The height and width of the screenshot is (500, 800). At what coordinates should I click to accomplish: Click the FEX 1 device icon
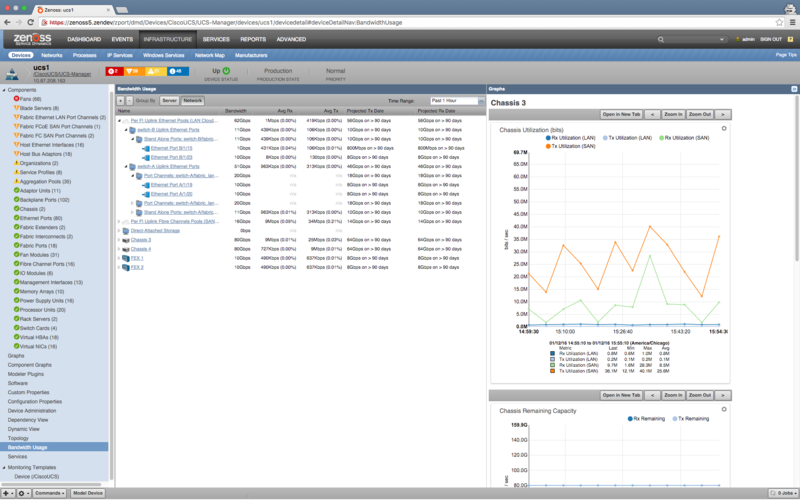pyautogui.click(x=126, y=259)
